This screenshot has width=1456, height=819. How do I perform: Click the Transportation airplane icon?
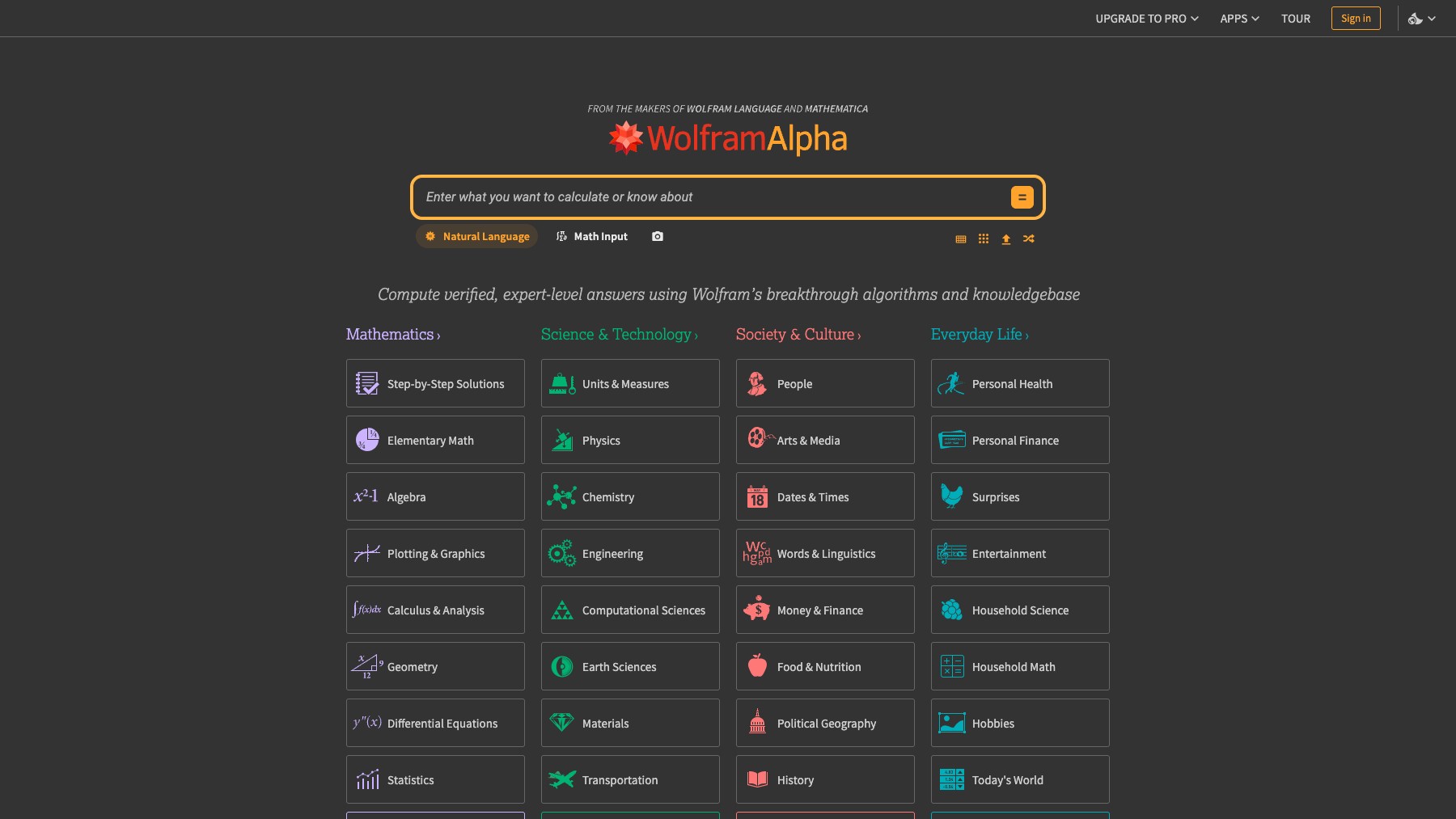562,779
